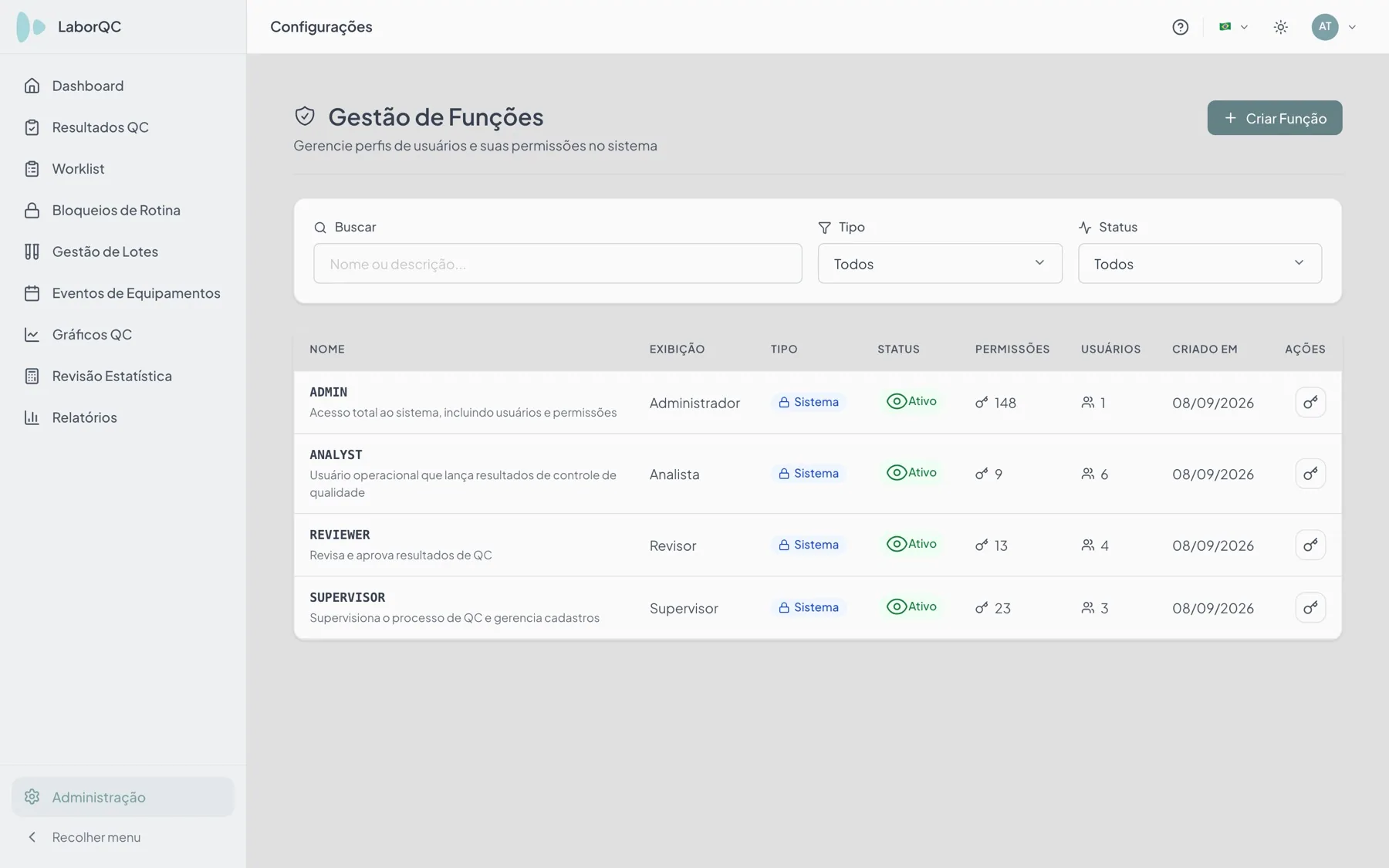
Task: Click the Ativo eye icon for REVIEWER
Action: (896, 544)
